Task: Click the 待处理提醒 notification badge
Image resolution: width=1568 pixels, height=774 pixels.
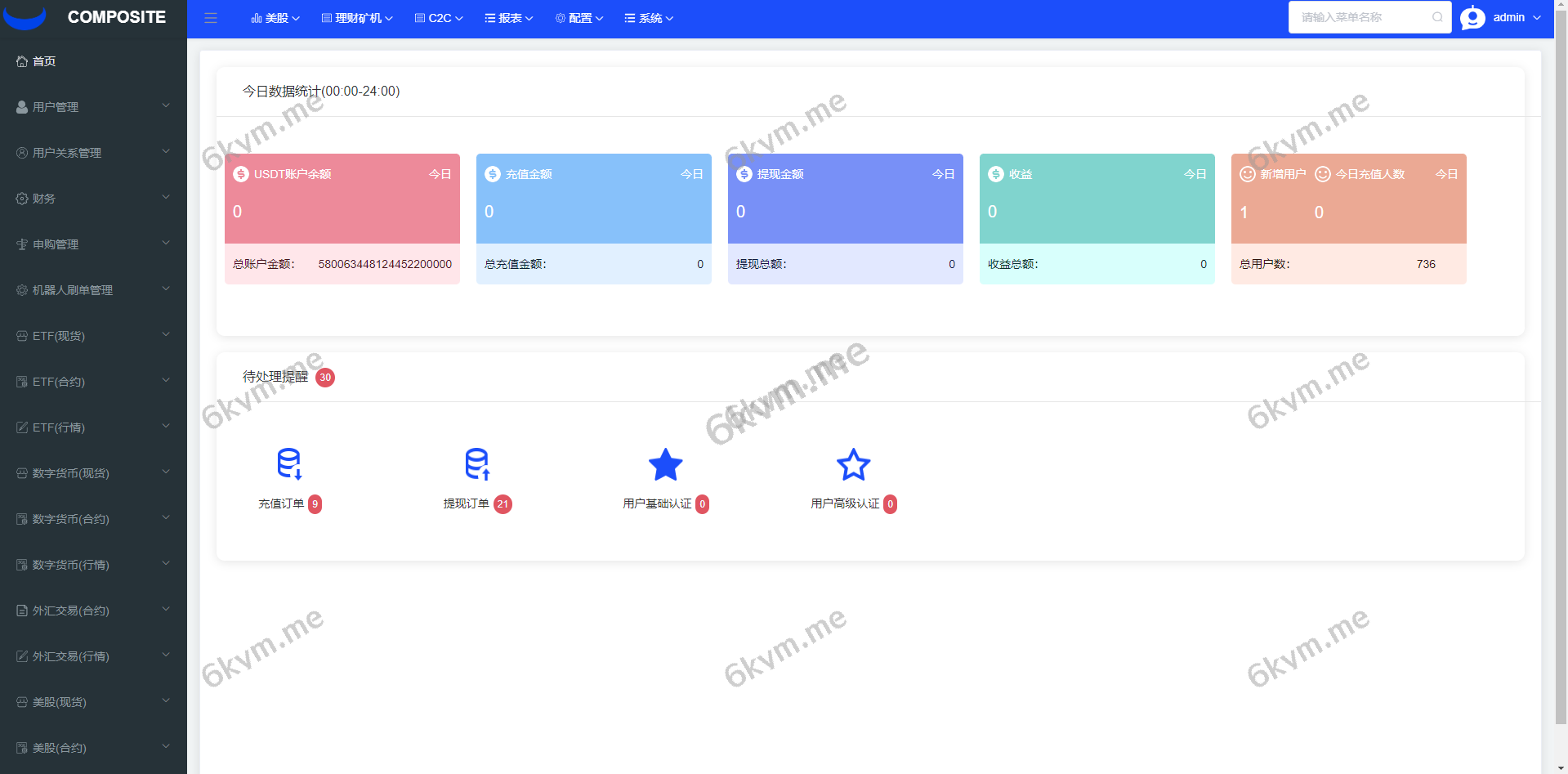Action: (x=325, y=377)
